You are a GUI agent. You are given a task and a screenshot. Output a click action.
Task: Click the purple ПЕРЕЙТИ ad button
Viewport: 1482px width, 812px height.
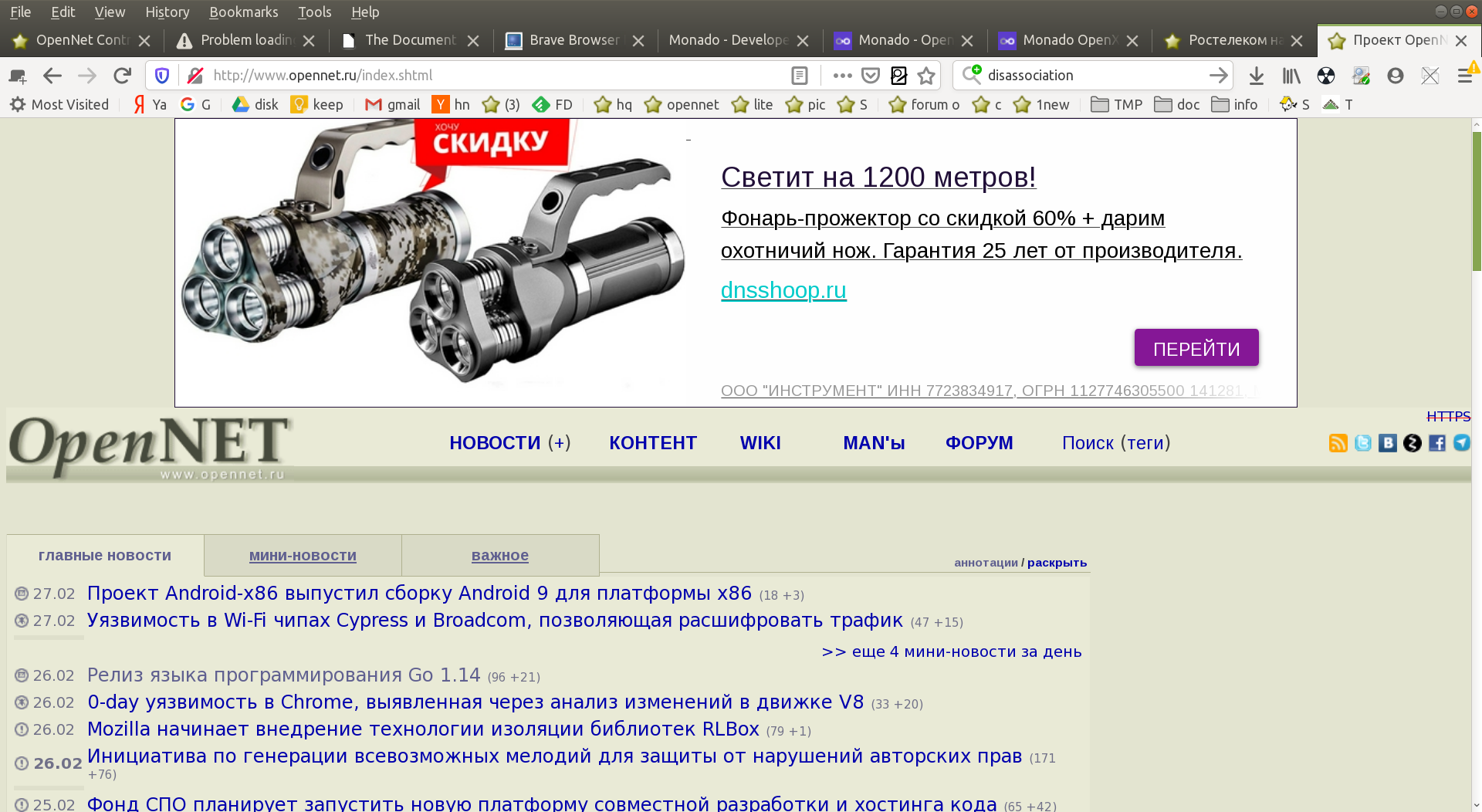pyautogui.click(x=1196, y=348)
